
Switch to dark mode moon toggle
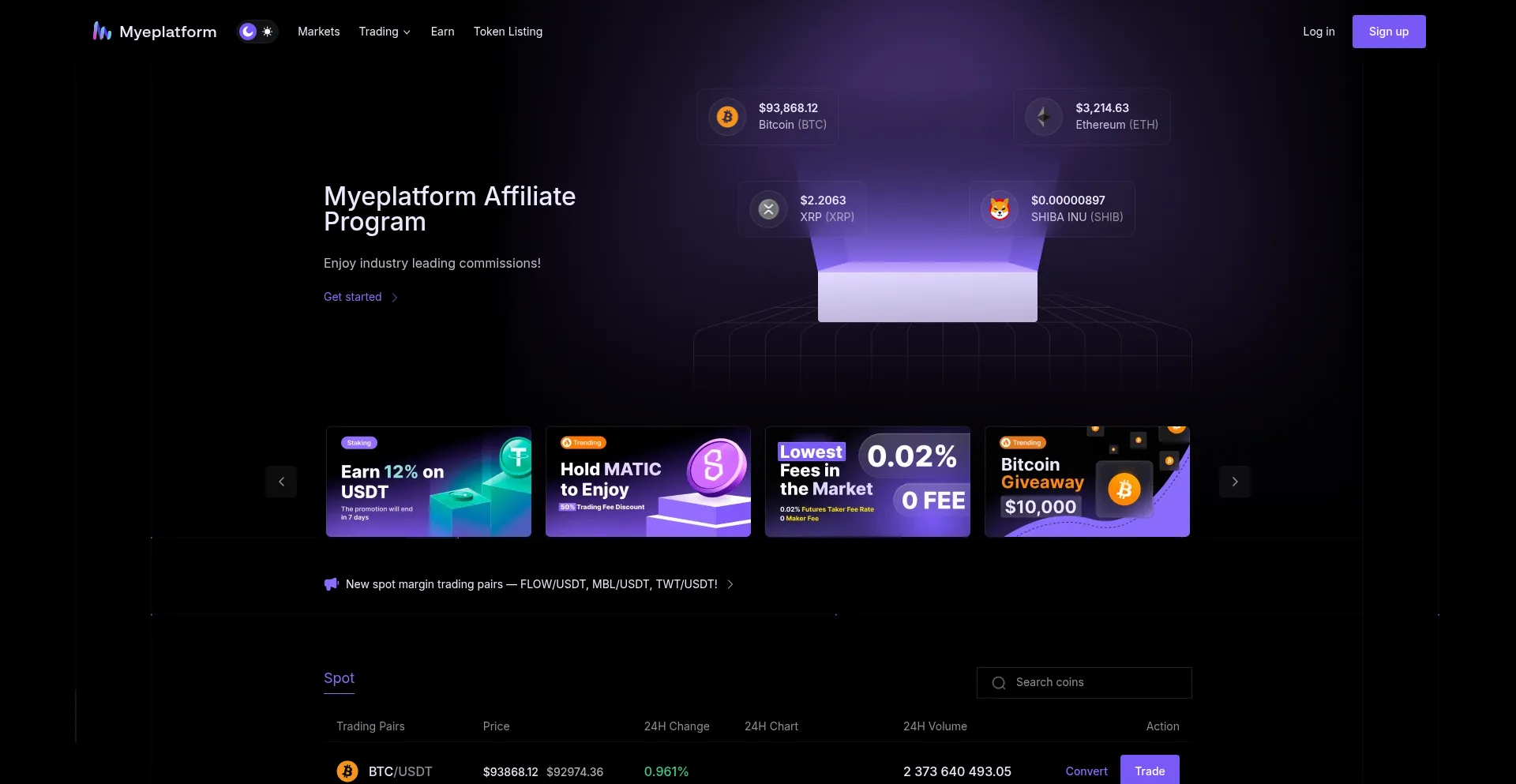coord(248,32)
